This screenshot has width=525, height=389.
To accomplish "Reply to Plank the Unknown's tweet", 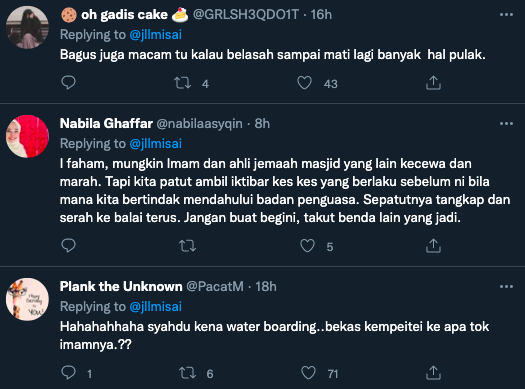I will 69,372.
